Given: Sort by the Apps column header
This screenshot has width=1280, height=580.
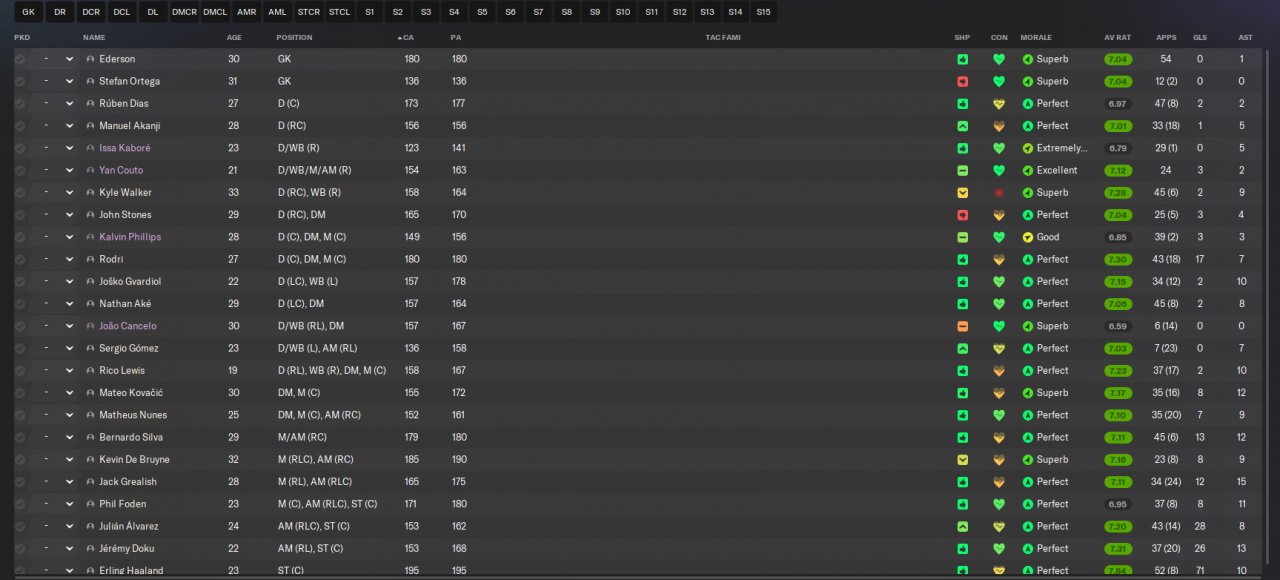Looking at the screenshot, I should (1166, 37).
